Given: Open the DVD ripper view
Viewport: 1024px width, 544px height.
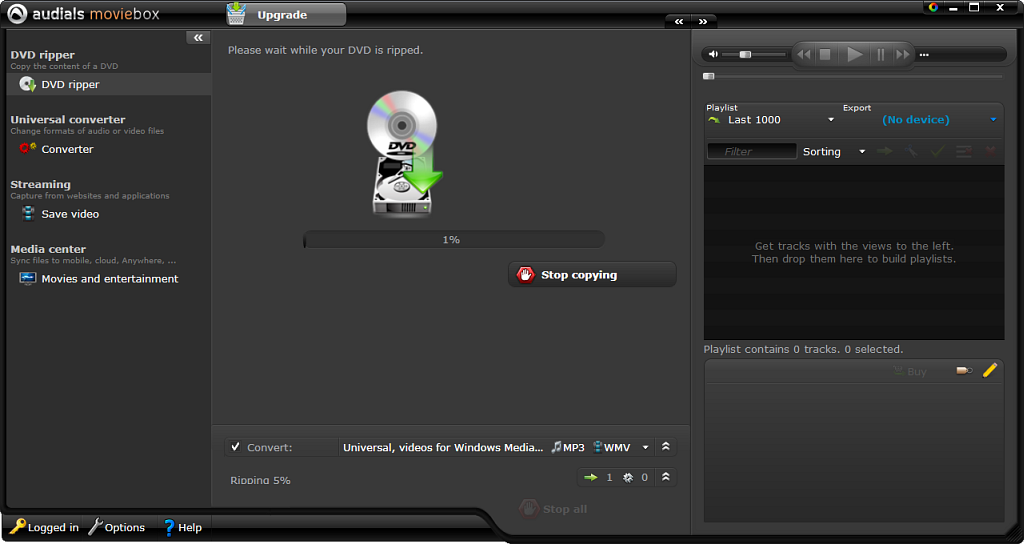Looking at the screenshot, I should 108,84.
